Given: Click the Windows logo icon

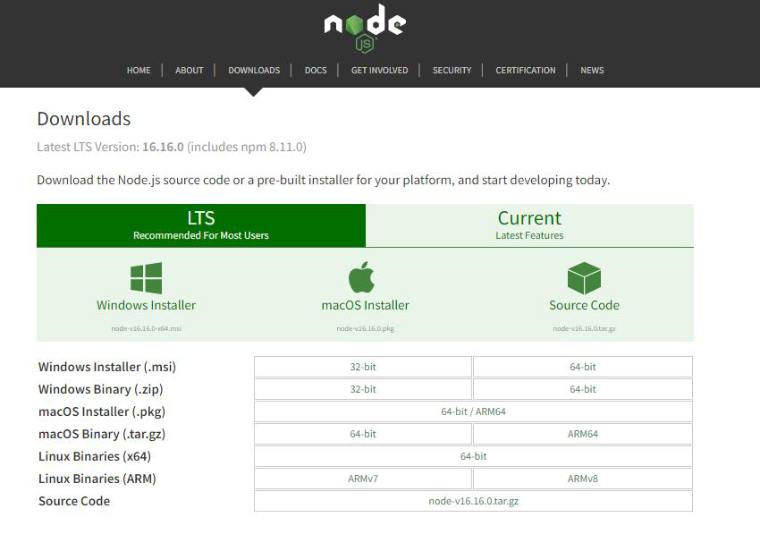Looking at the screenshot, I should (x=146, y=278).
